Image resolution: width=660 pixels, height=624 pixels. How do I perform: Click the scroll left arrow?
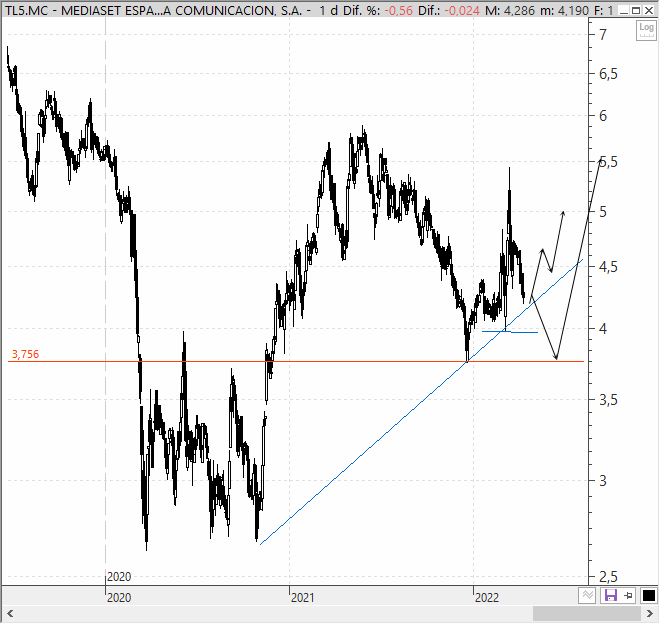point(10,614)
